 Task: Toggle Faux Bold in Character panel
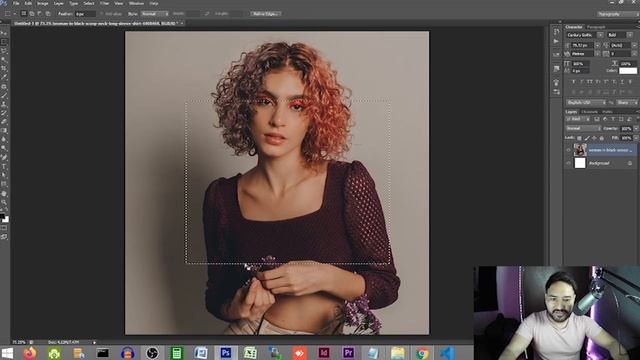coord(574,82)
